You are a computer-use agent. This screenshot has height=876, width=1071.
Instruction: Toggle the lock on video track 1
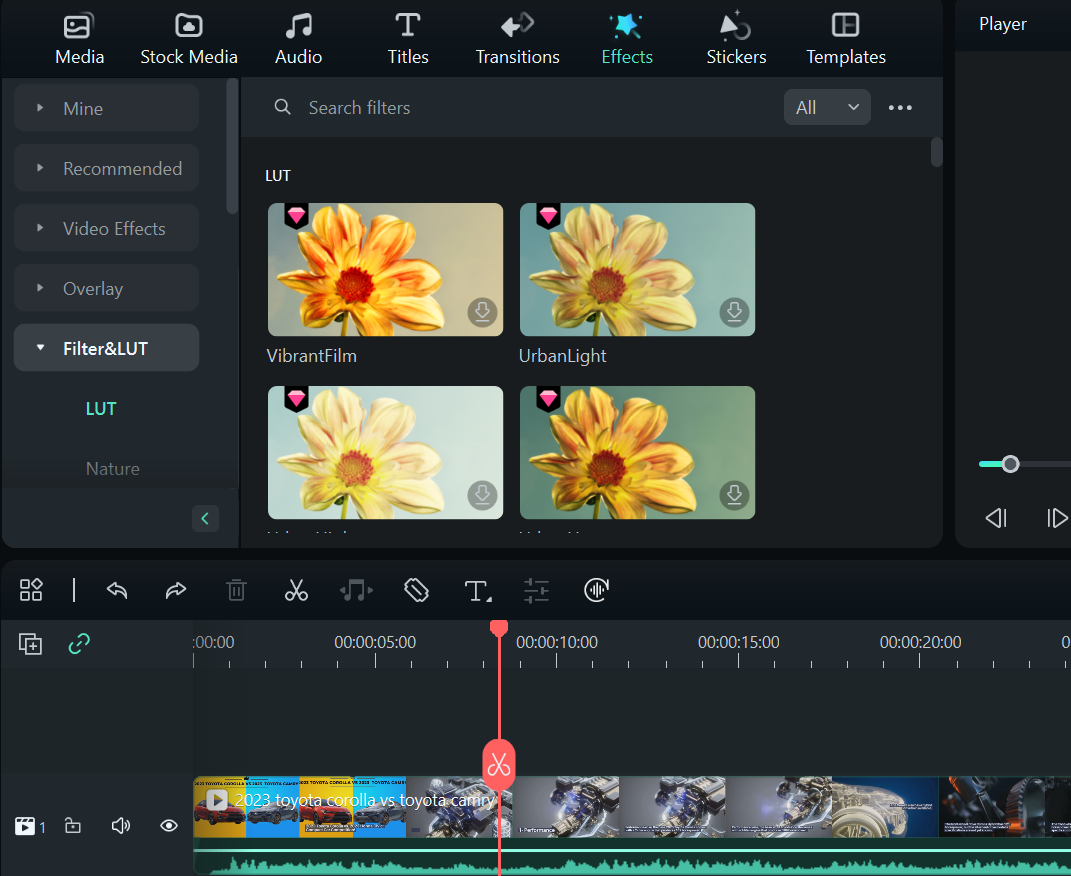[72, 825]
